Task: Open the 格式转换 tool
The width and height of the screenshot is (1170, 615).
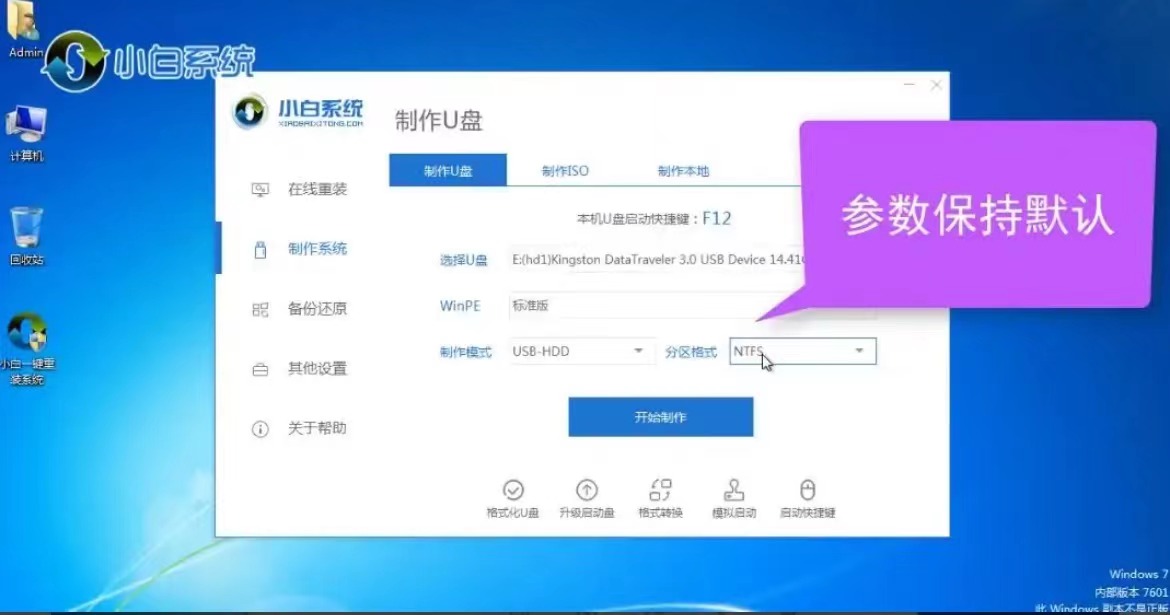Action: pyautogui.click(x=660, y=499)
